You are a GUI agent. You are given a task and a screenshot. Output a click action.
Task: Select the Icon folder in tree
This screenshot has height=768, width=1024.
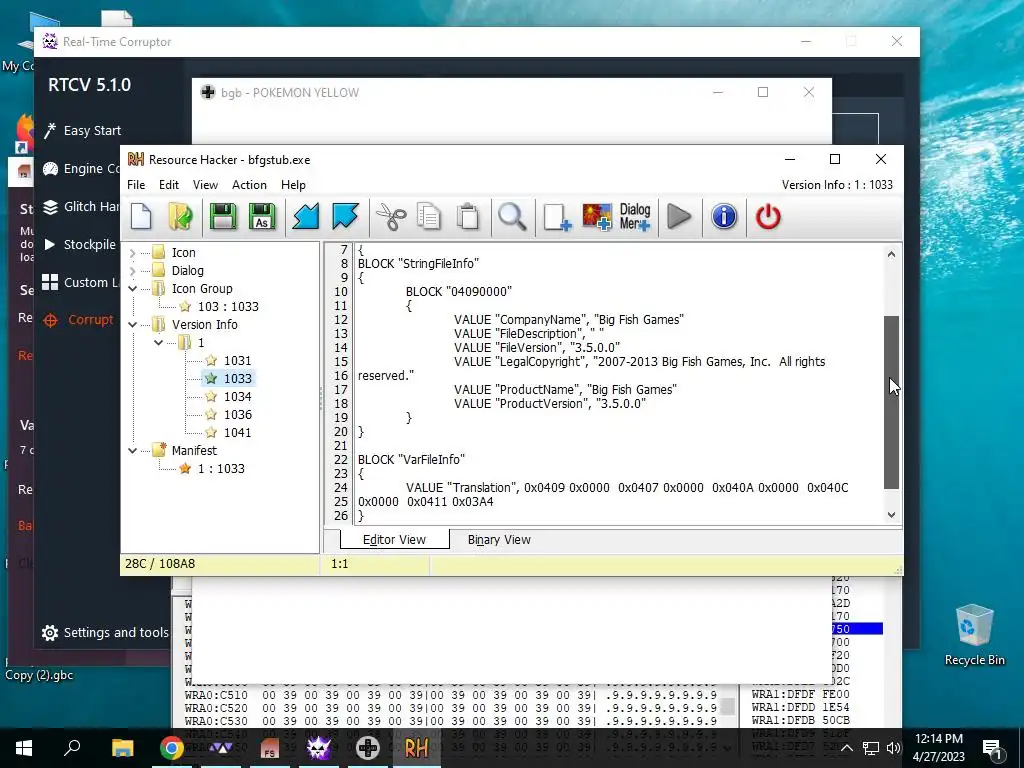coord(184,253)
